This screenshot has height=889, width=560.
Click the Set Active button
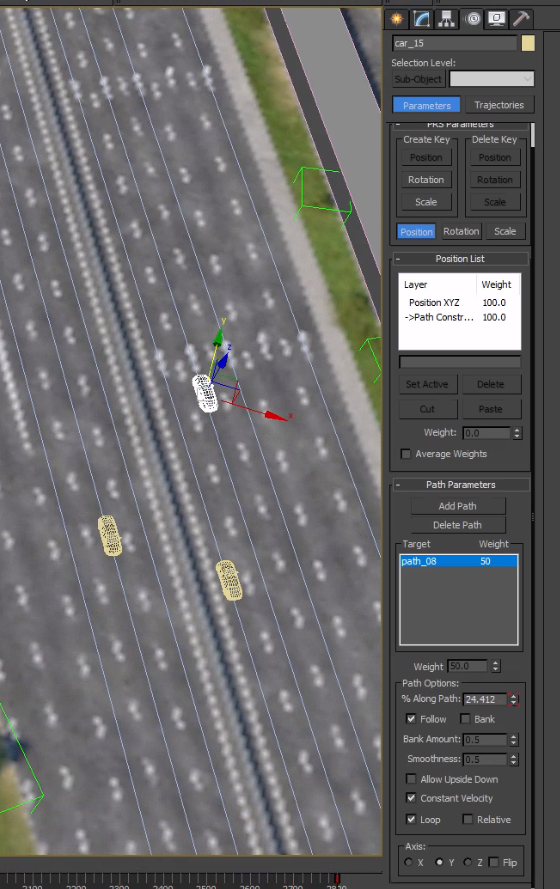click(x=427, y=384)
